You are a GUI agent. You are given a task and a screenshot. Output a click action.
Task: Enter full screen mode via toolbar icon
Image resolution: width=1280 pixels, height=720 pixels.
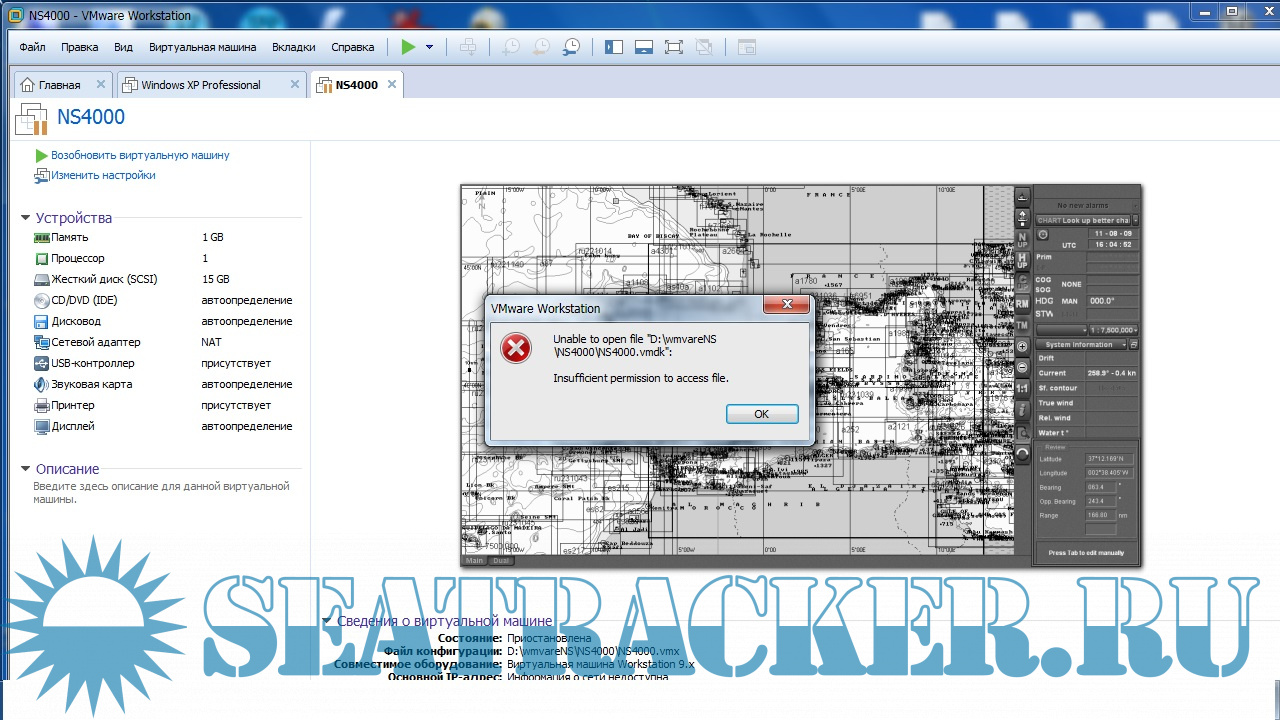673,47
